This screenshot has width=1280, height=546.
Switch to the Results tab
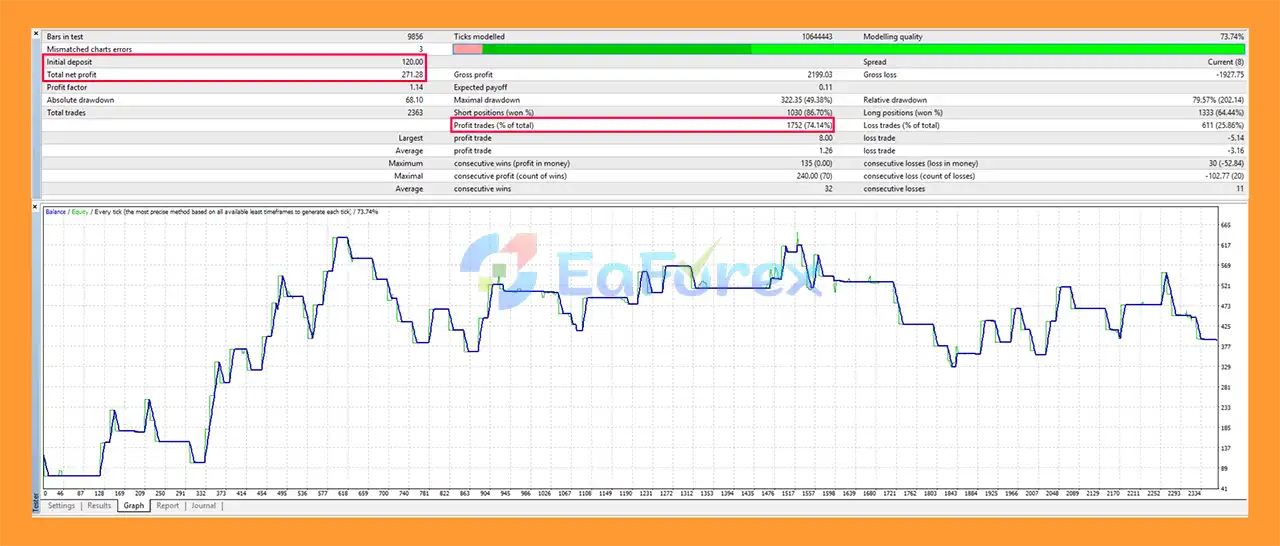click(99, 506)
